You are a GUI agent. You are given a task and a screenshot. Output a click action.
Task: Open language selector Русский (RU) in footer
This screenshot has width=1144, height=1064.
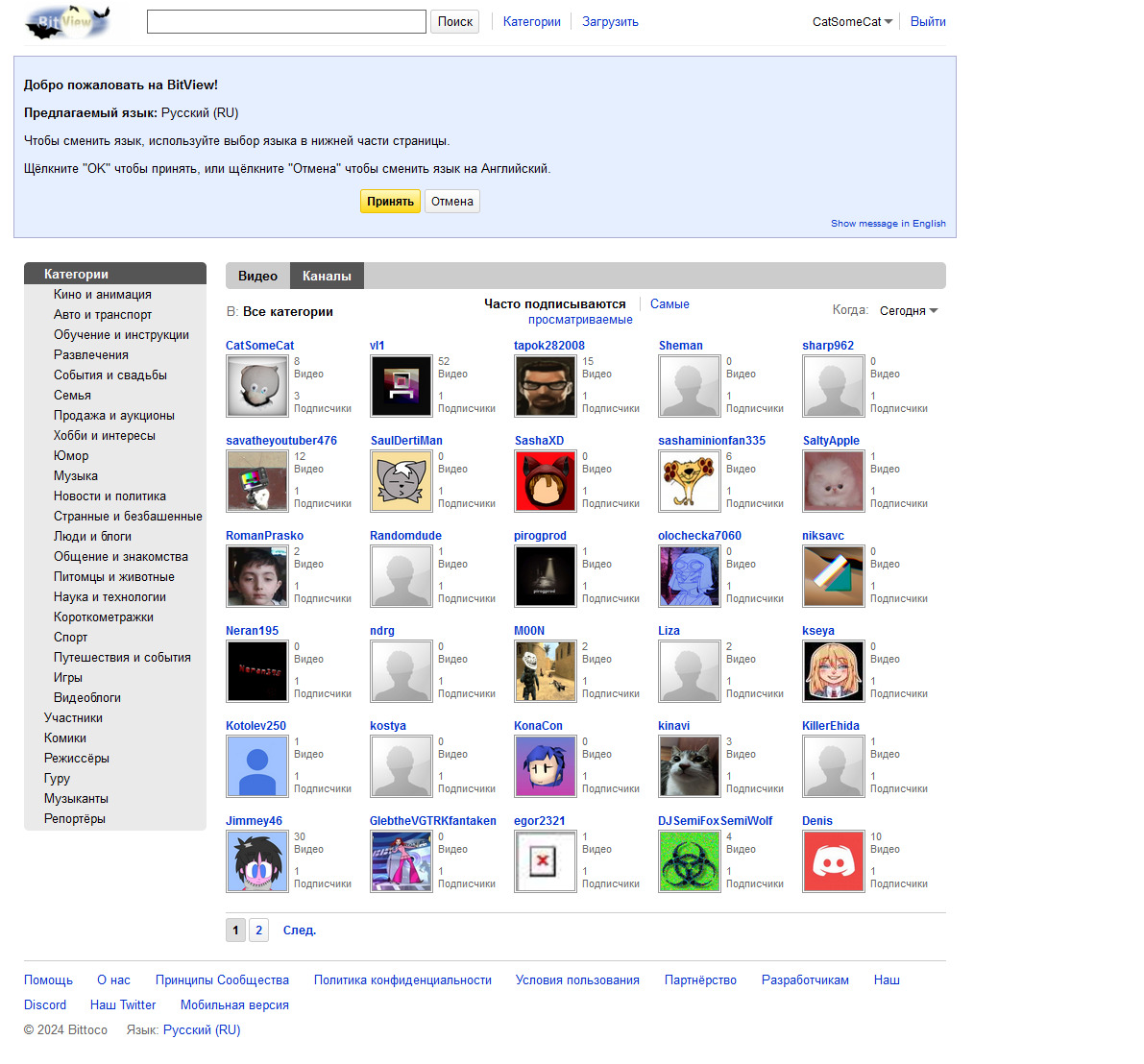click(202, 1029)
